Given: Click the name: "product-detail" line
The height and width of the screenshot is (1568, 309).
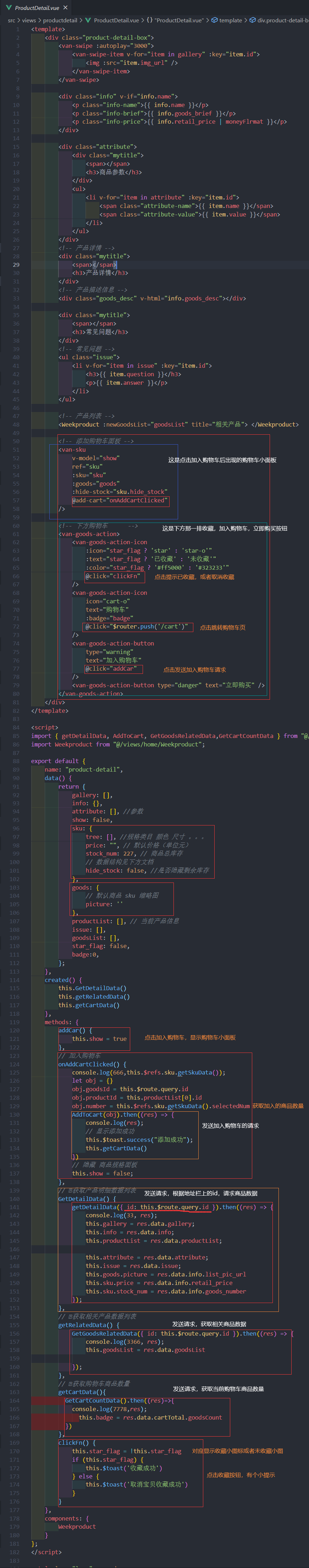Looking at the screenshot, I should coord(83,769).
